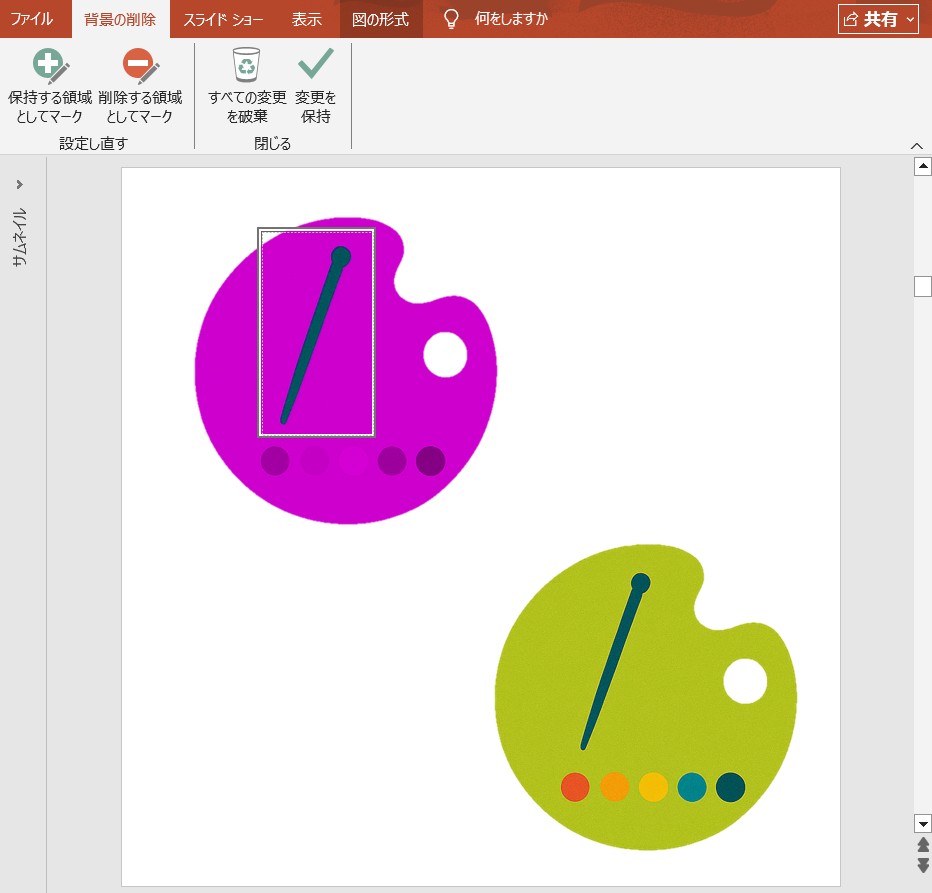Open the ファイル tab
This screenshot has width=932, height=893.
(x=32, y=19)
